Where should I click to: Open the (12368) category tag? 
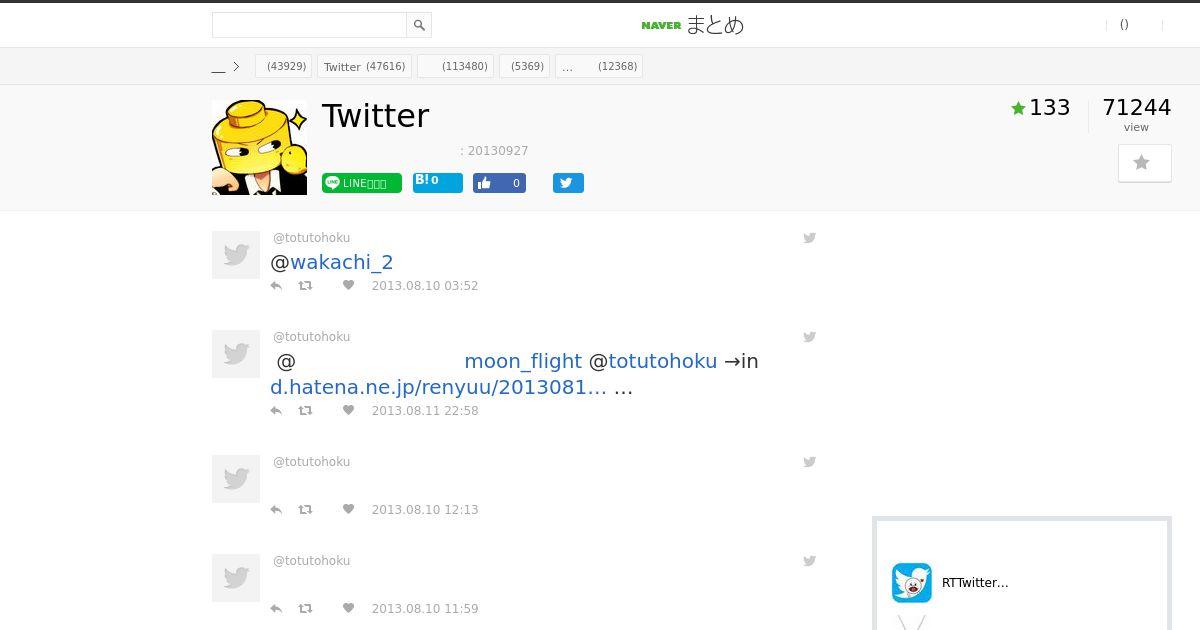598,66
